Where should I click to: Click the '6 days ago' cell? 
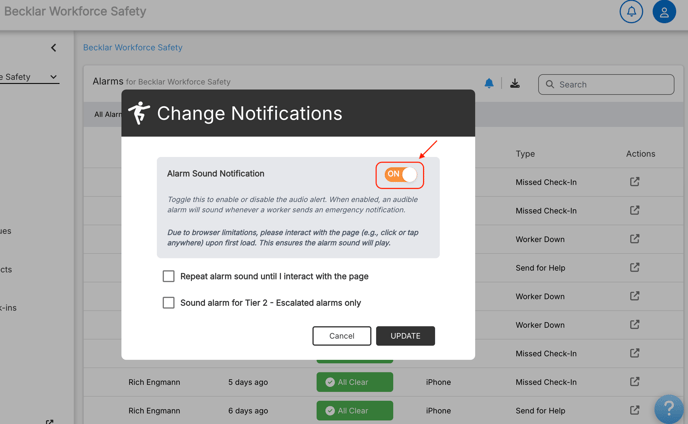tap(248, 411)
